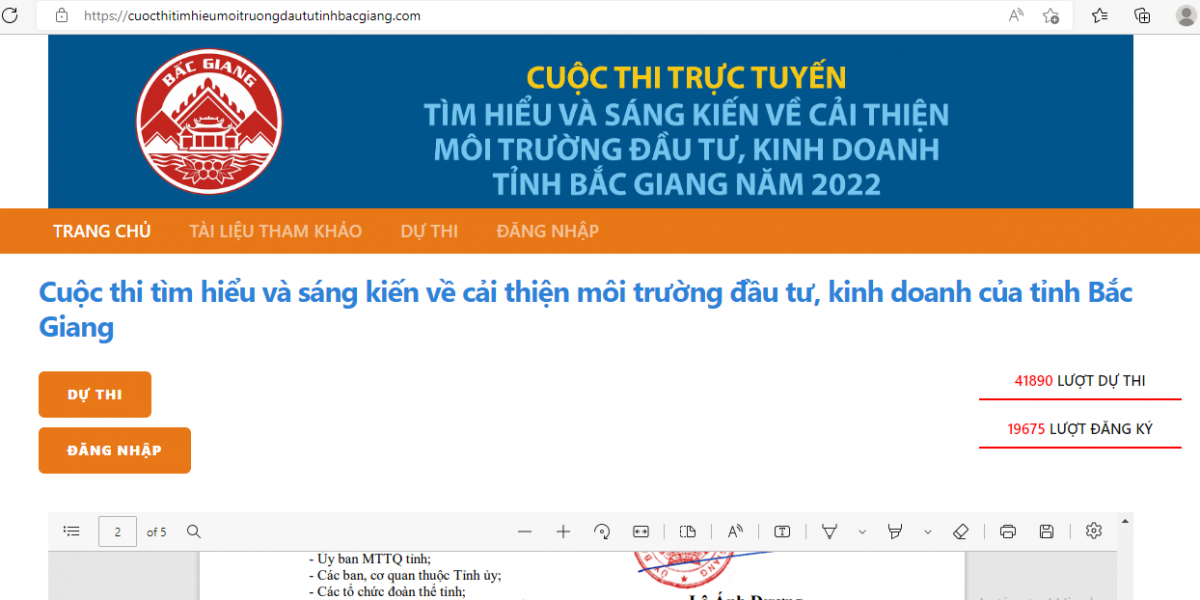This screenshot has width=1200, height=600.
Task: Click the orange ĐĂNG NHẬP button
Action: coord(115,450)
